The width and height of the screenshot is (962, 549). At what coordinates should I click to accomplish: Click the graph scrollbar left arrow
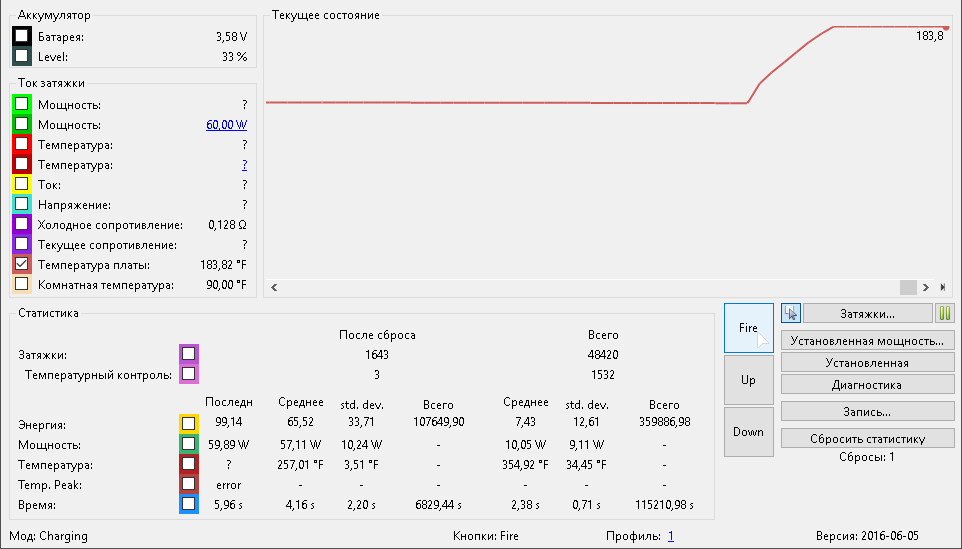click(x=274, y=287)
